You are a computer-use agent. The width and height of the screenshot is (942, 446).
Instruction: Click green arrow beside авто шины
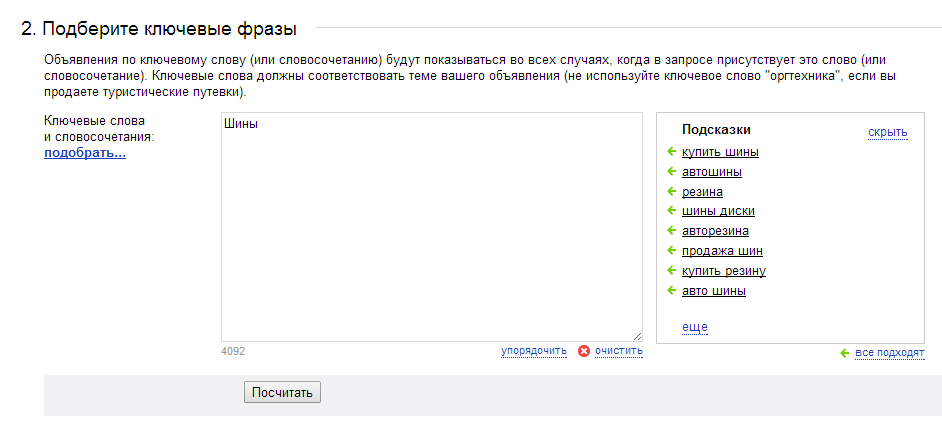click(672, 290)
